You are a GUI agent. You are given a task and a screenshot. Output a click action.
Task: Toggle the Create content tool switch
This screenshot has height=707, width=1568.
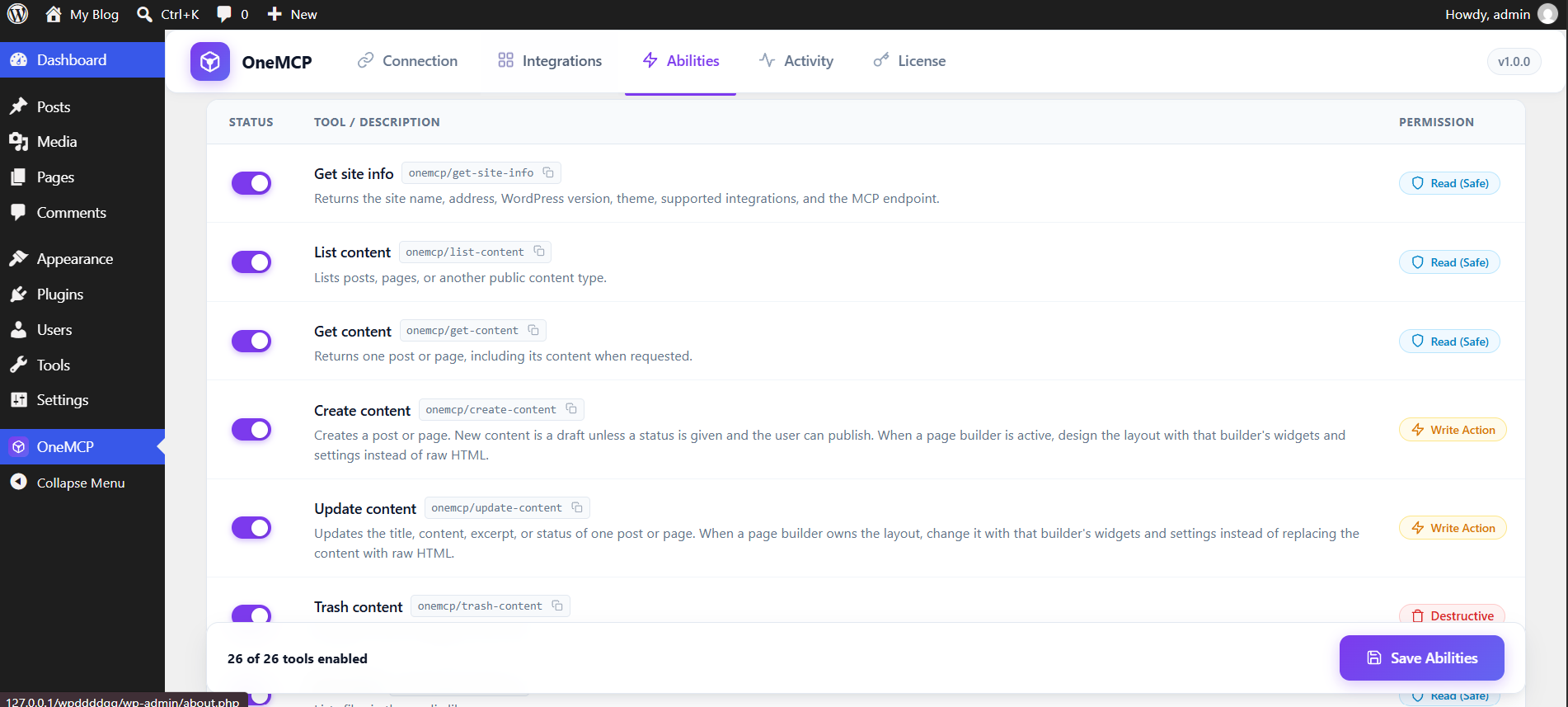(251, 429)
